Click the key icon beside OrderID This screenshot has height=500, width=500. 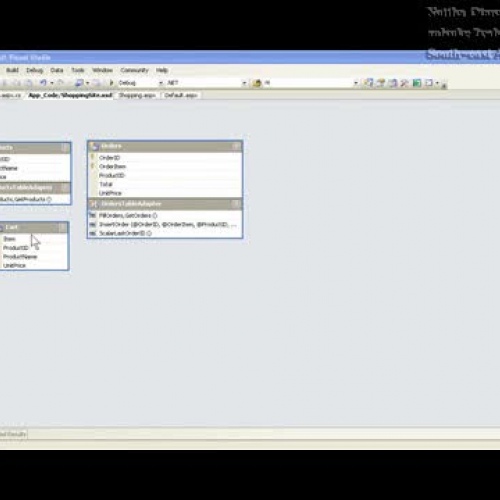tap(93, 157)
